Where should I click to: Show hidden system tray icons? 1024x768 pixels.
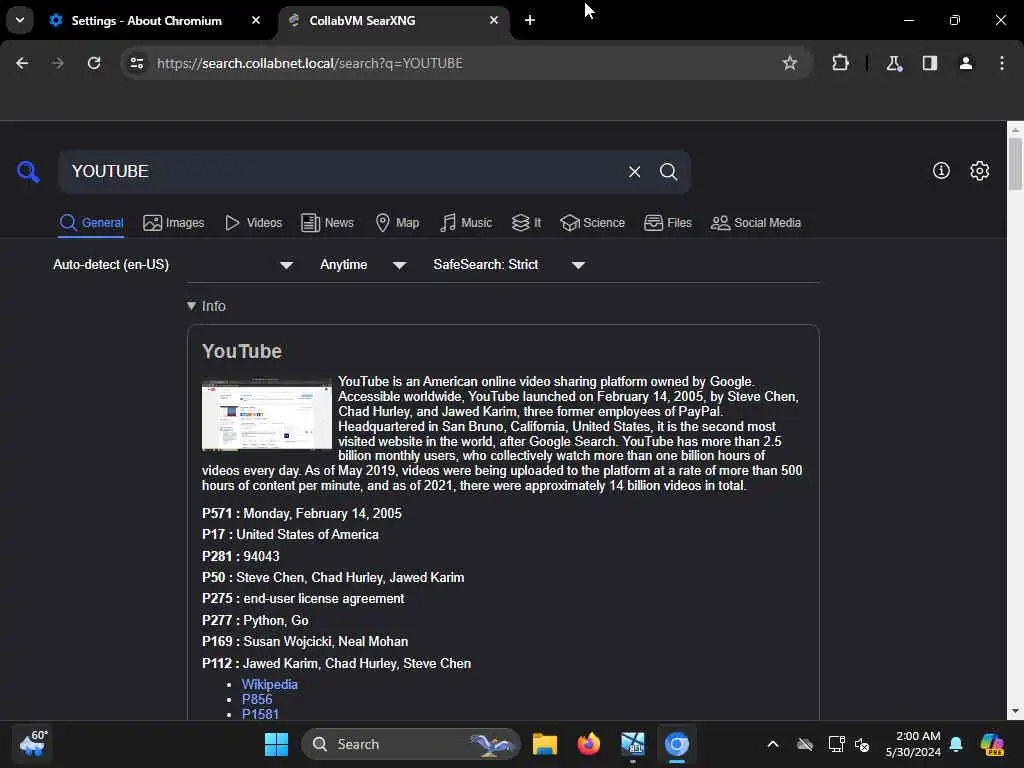point(773,744)
